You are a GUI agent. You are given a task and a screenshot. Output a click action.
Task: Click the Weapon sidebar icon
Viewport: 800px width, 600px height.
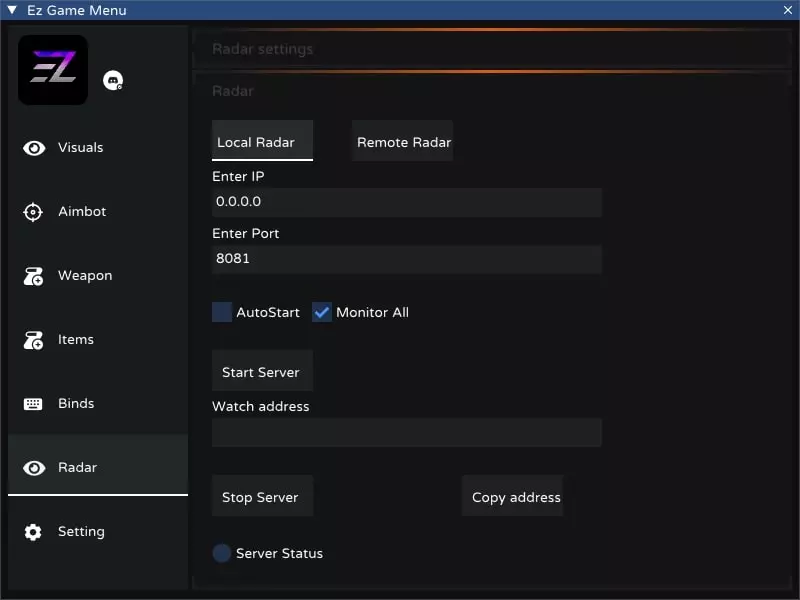[x=33, y=276]
